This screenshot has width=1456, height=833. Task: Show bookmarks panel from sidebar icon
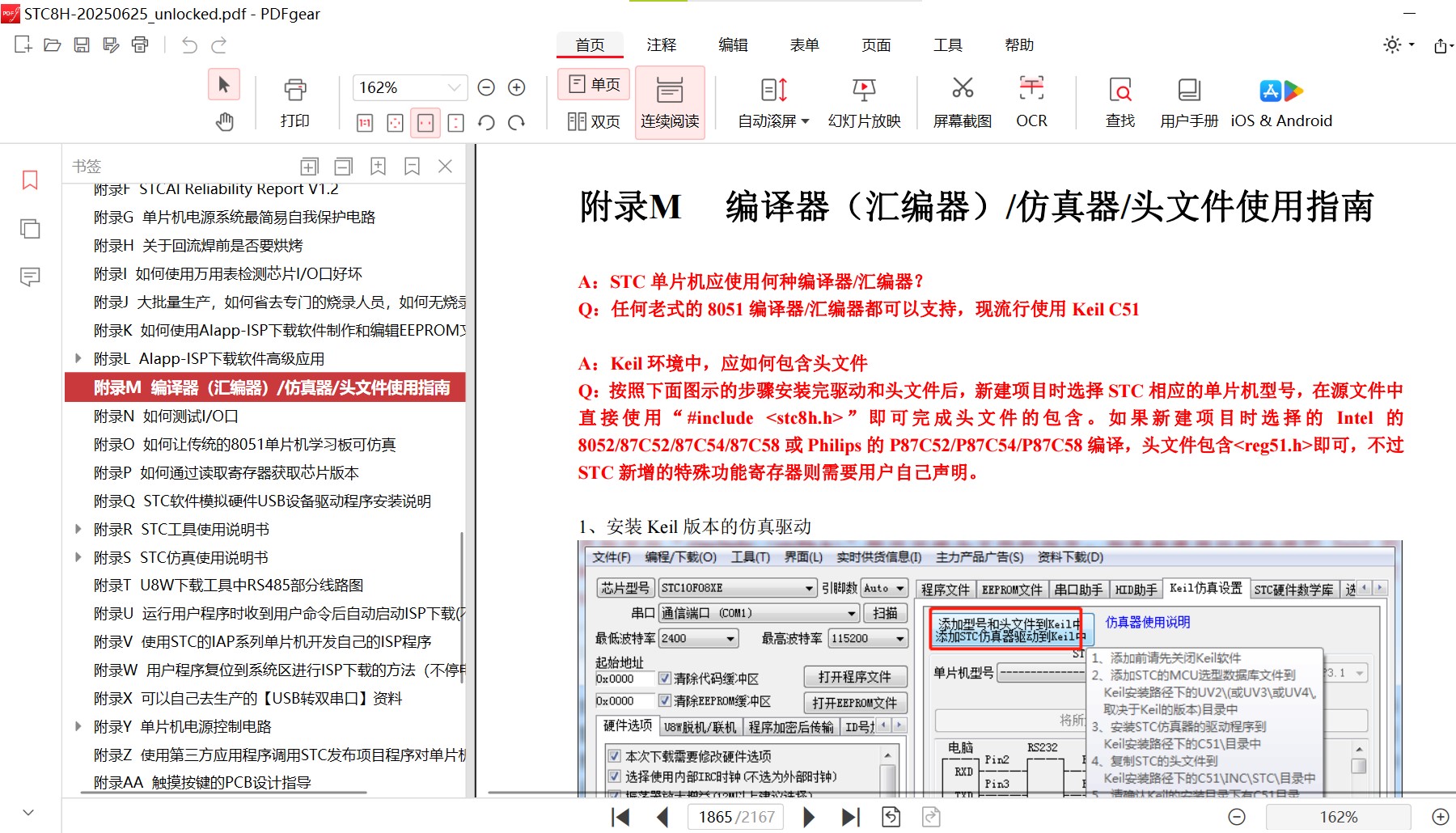(30, 180)
